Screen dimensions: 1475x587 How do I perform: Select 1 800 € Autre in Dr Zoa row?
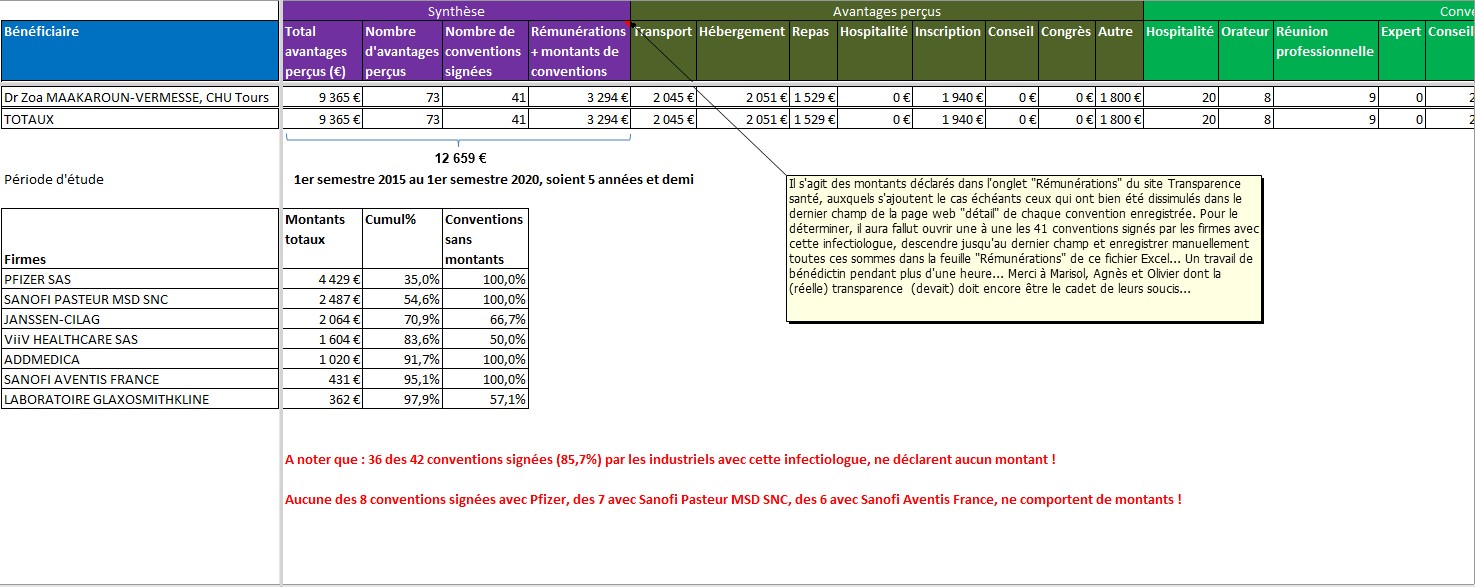pos(1119,97)
